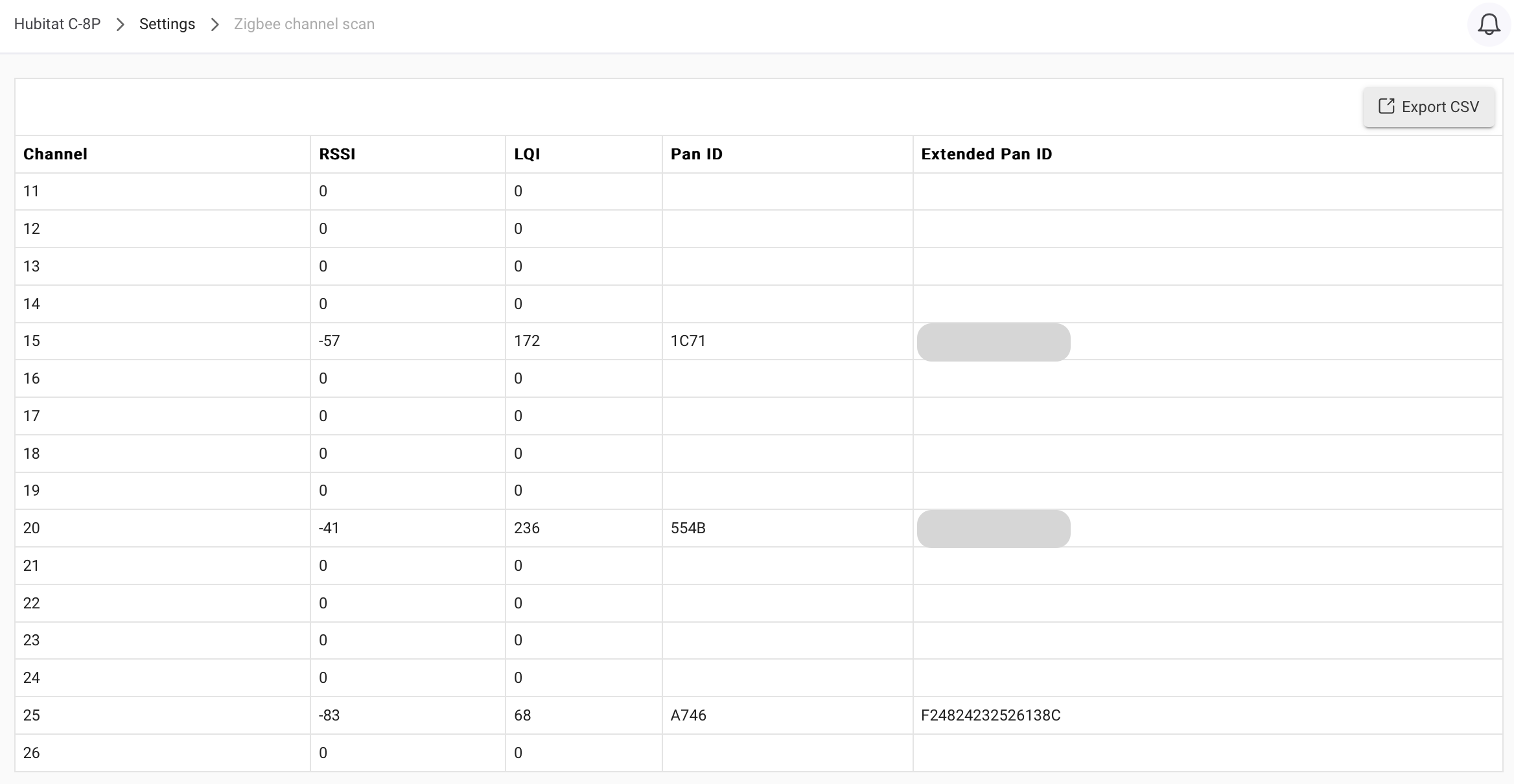Click RSSI value -41 for channel 20

329,528
